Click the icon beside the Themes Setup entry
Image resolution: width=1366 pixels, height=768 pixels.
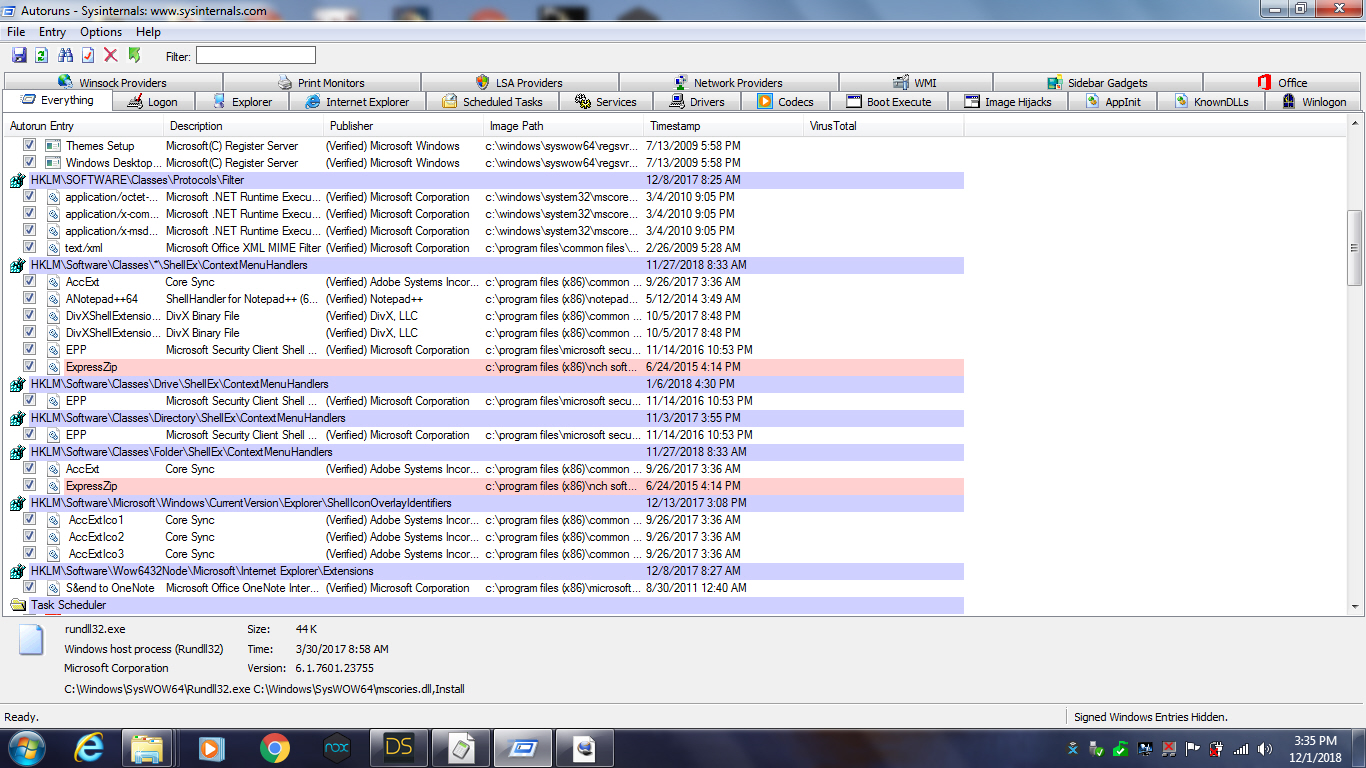tap(54, 146)
